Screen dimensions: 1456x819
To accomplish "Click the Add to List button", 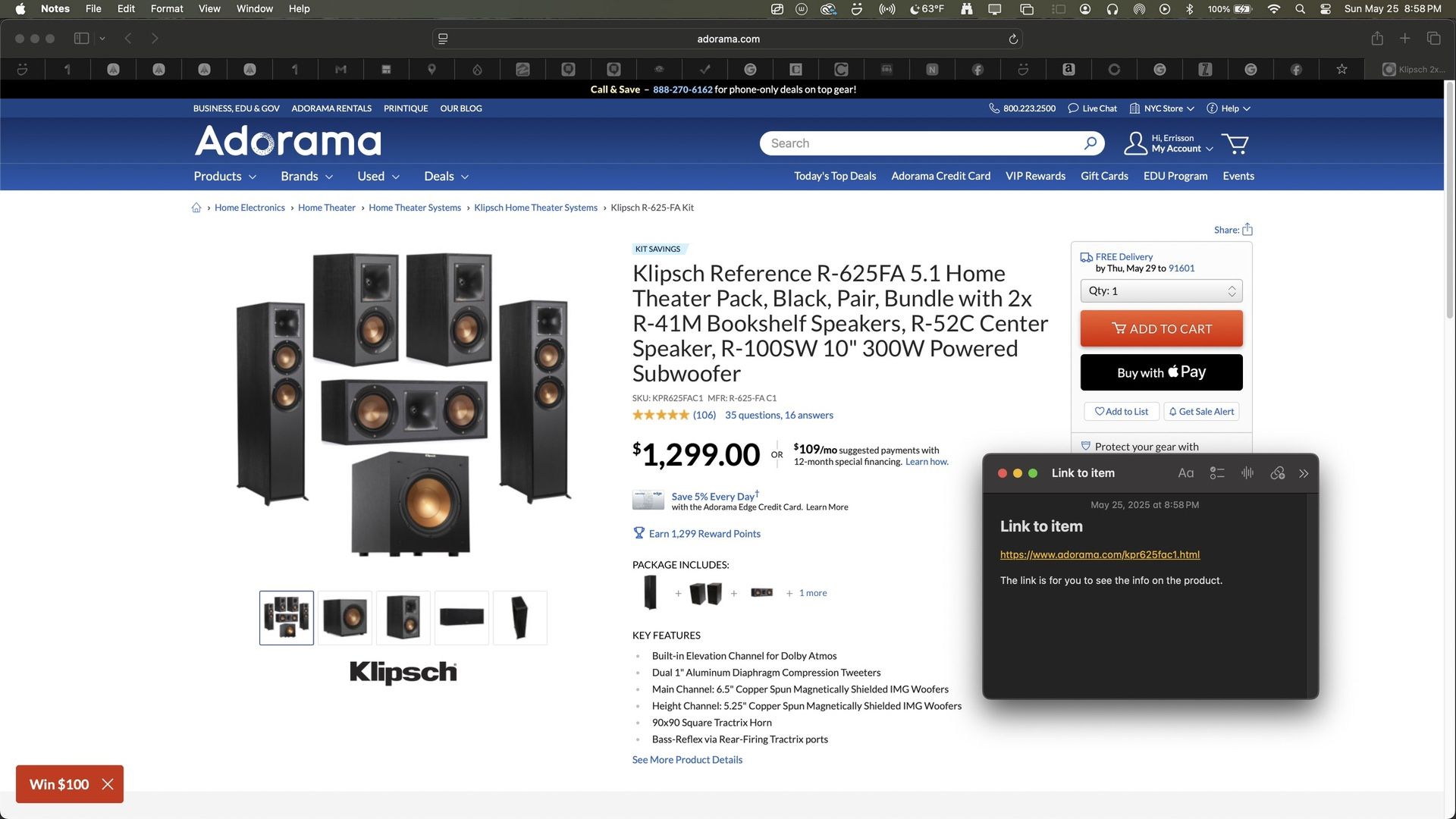I will coord(1122,412).
